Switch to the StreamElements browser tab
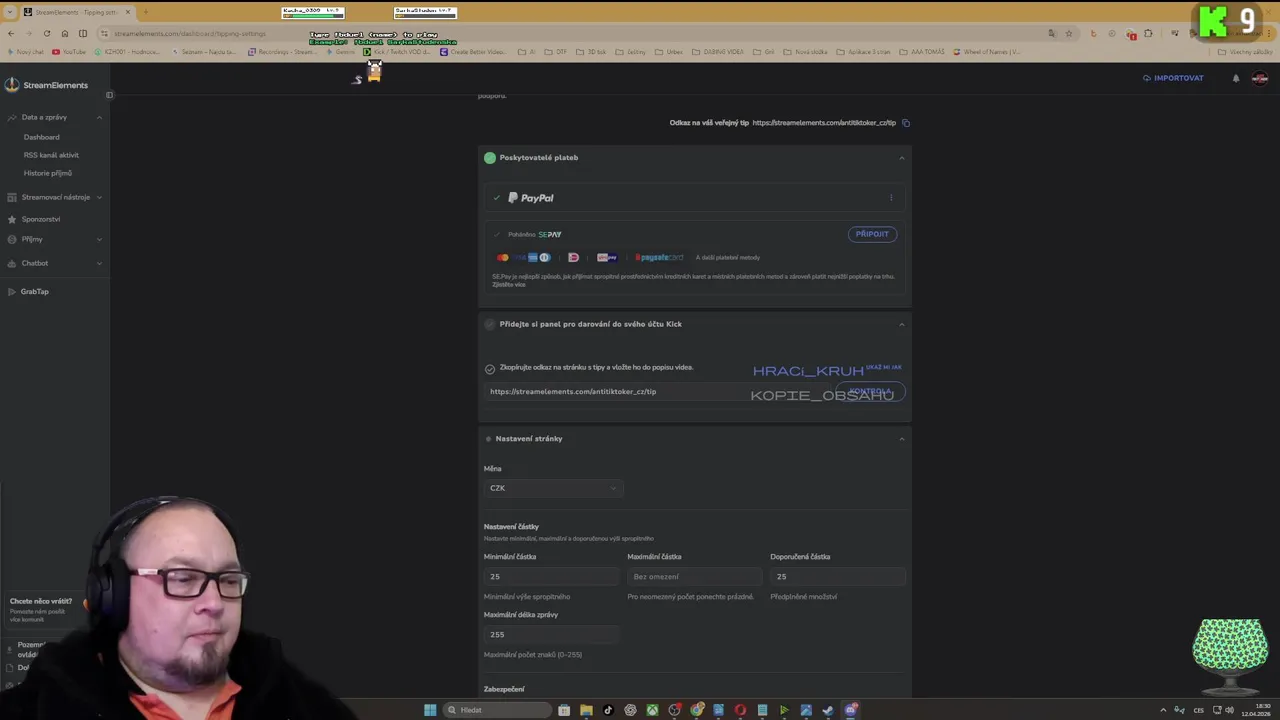 coord(77,12)
